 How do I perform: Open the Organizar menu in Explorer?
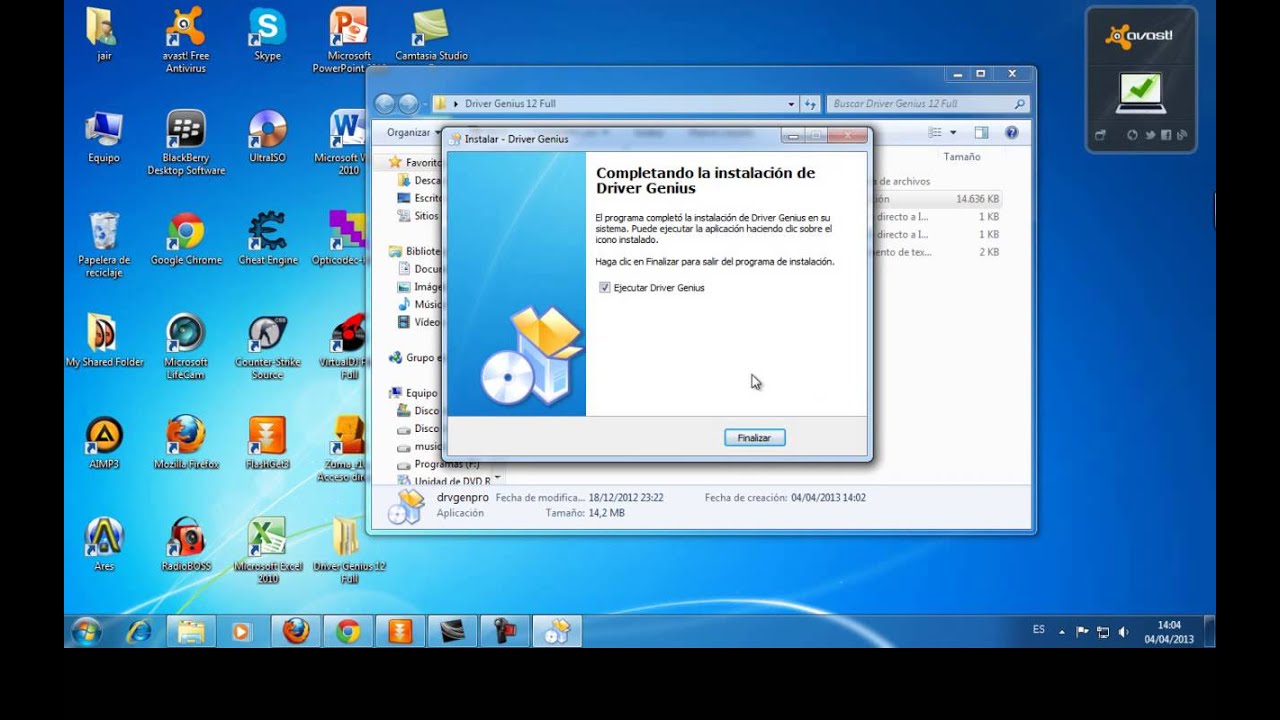click(413, 132)
